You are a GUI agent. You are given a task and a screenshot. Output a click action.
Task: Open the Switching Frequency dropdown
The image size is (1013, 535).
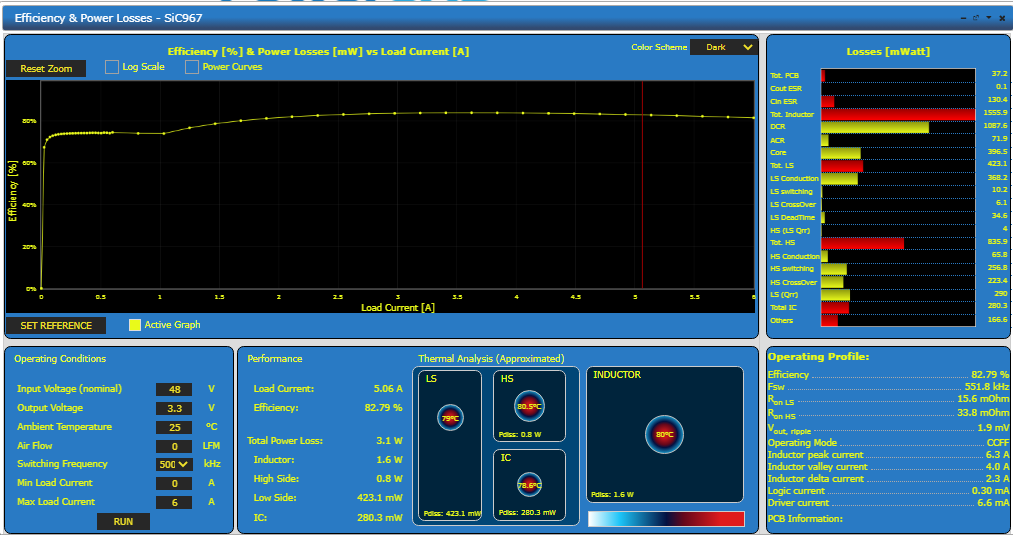174,465
